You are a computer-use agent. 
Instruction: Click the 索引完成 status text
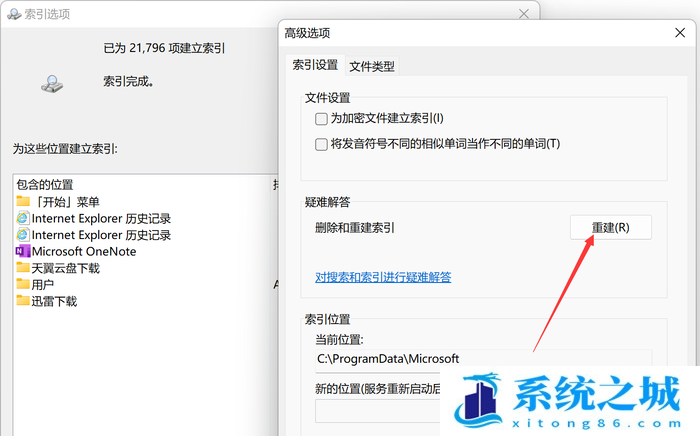(x=129, y=81)
